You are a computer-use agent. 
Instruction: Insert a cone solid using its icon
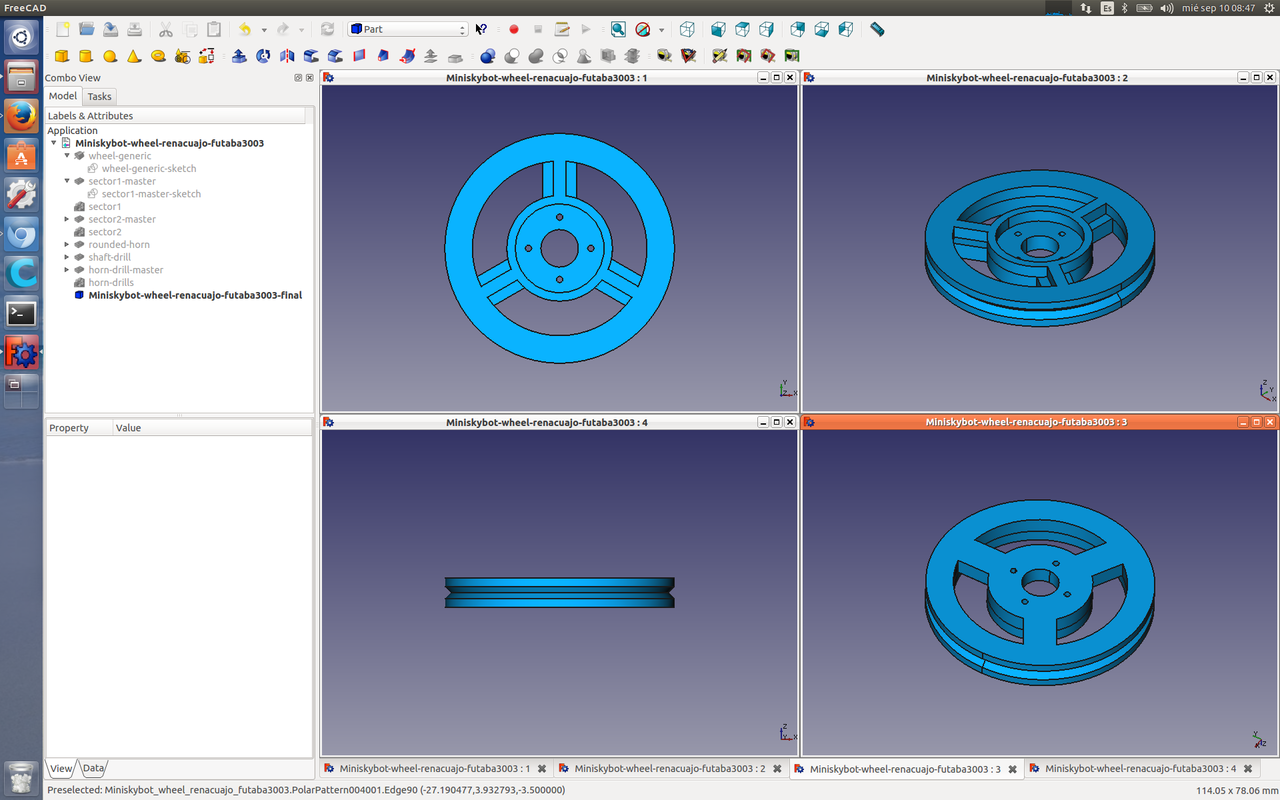[134, 56]
